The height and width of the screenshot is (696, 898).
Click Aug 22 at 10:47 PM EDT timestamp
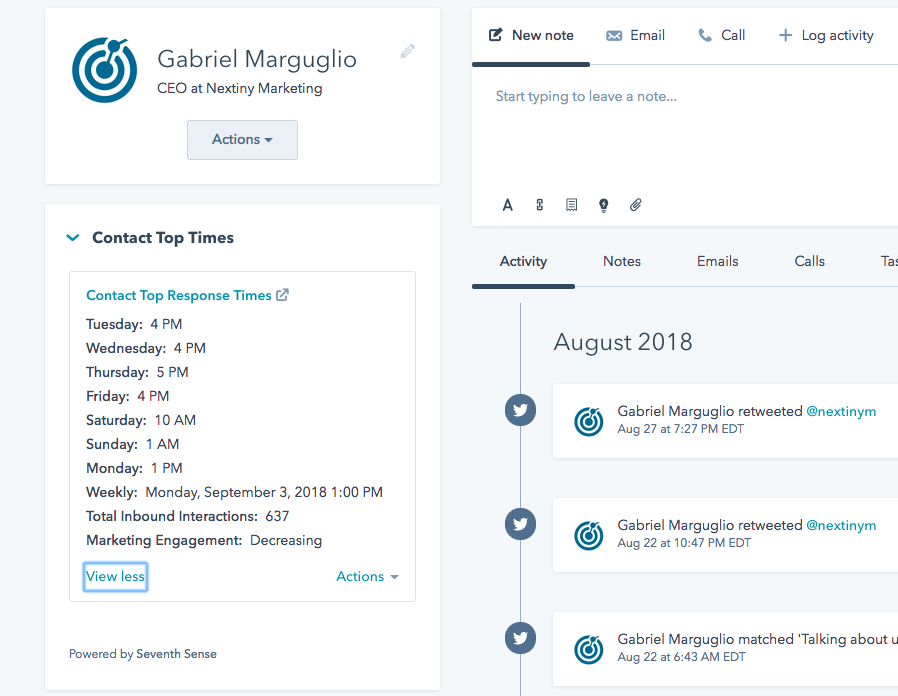(x=684, y=543)
